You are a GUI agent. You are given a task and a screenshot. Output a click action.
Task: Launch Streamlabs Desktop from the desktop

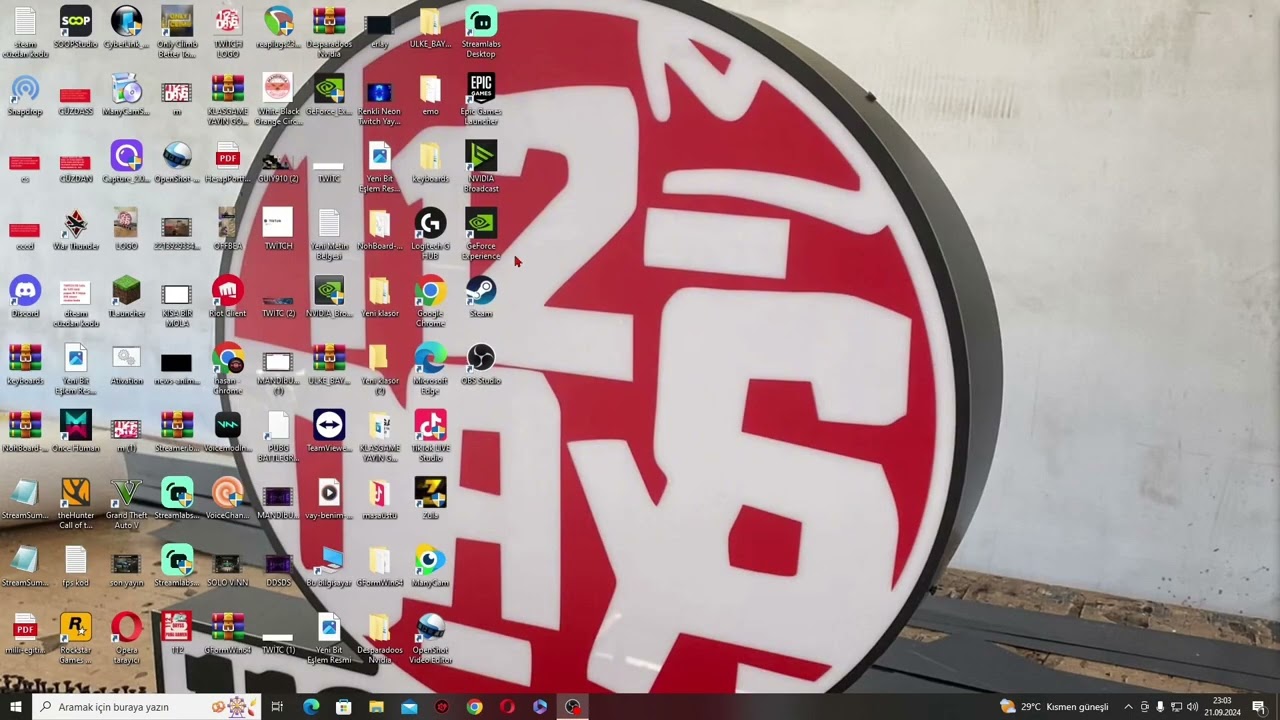tap(481, 32)
